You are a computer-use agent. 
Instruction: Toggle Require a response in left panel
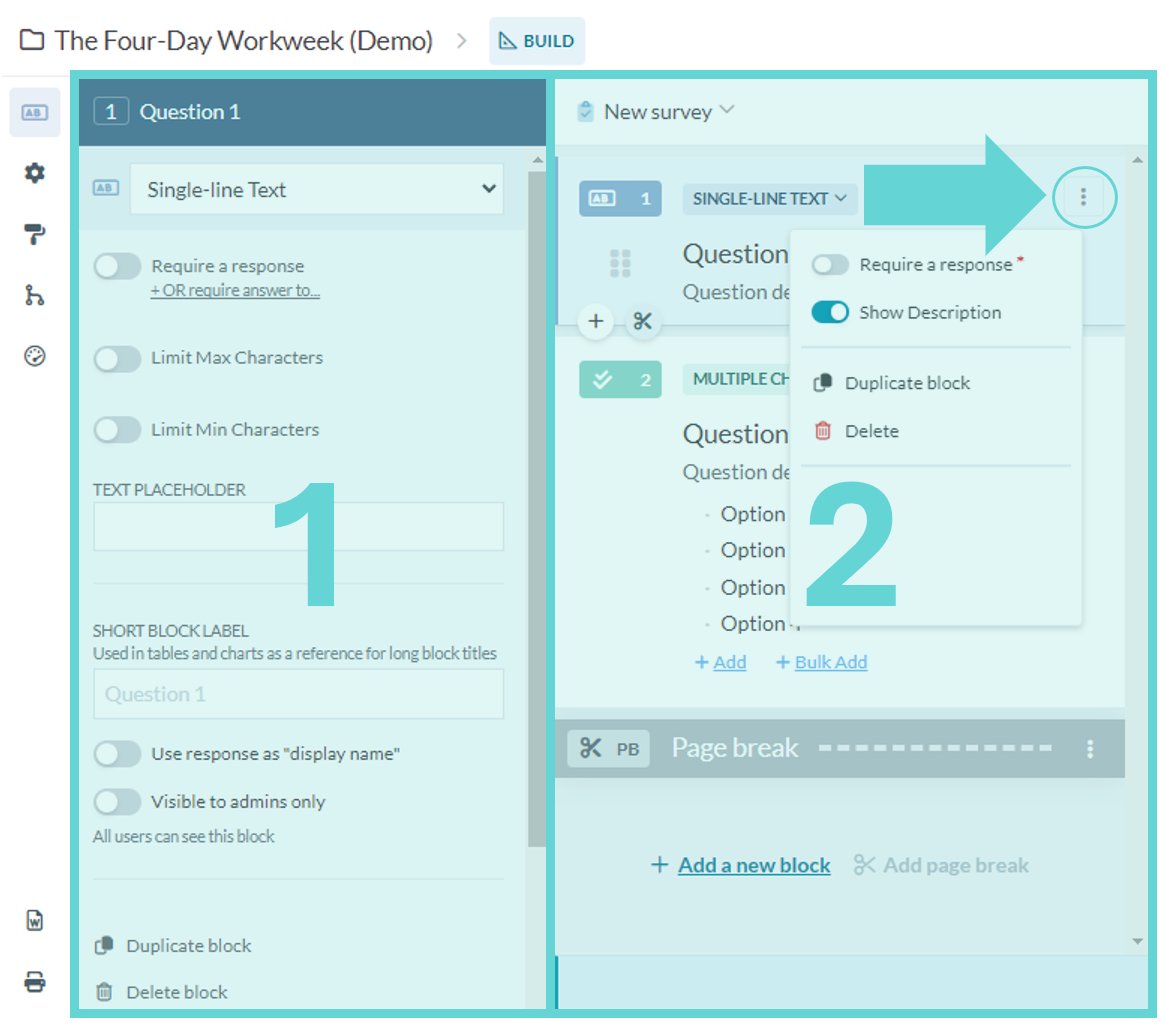tap(117, 266)
